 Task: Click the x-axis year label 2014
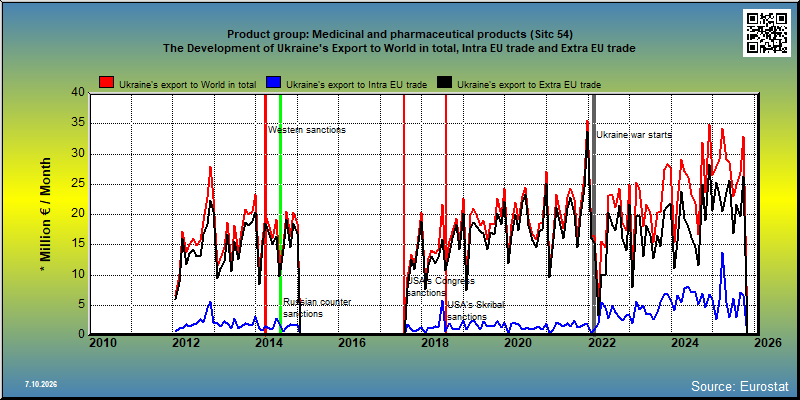[269, 342]
